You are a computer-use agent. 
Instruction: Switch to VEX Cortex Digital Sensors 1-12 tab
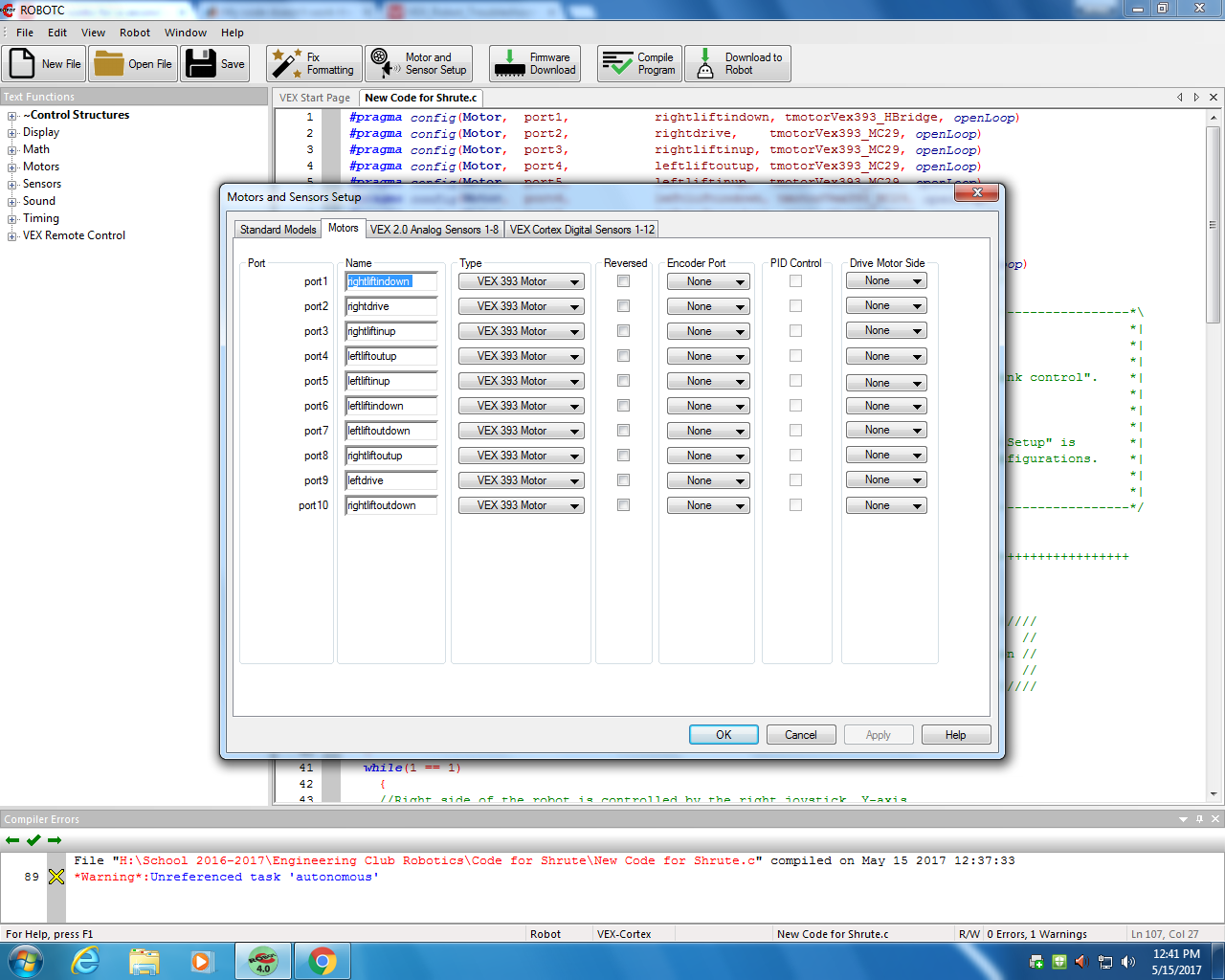coord(582,230)
